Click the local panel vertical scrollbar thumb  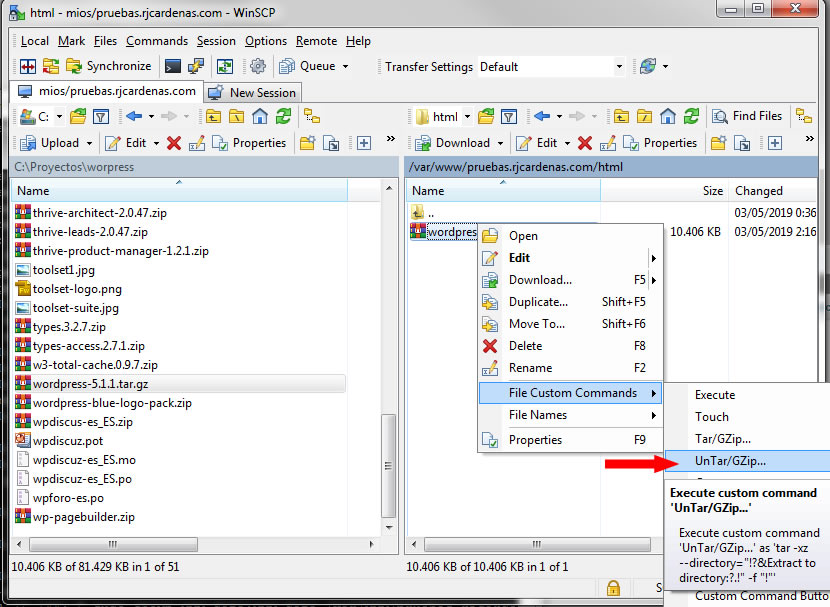(x=389, y=466)
